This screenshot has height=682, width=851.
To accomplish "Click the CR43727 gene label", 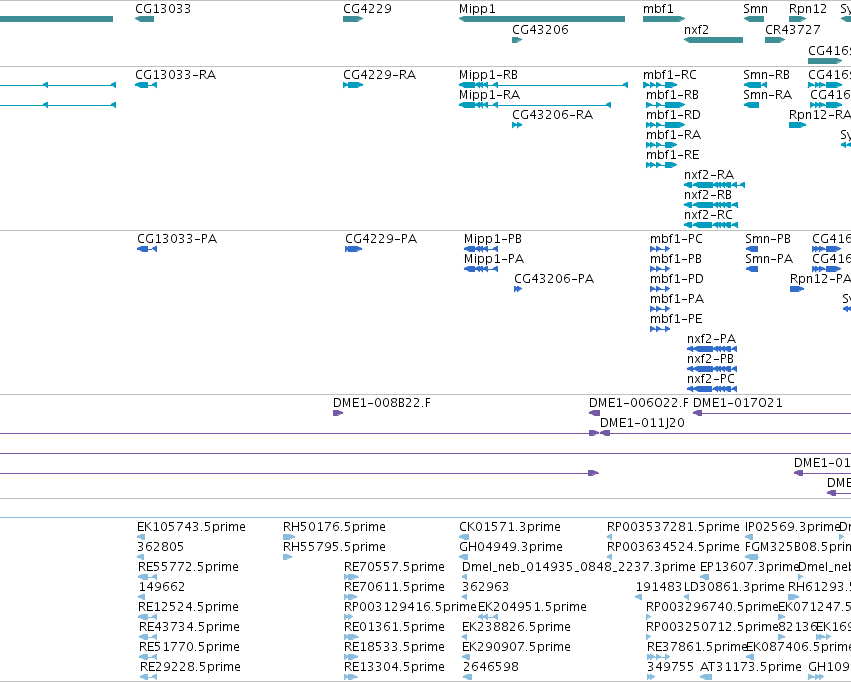I will 792,29.
